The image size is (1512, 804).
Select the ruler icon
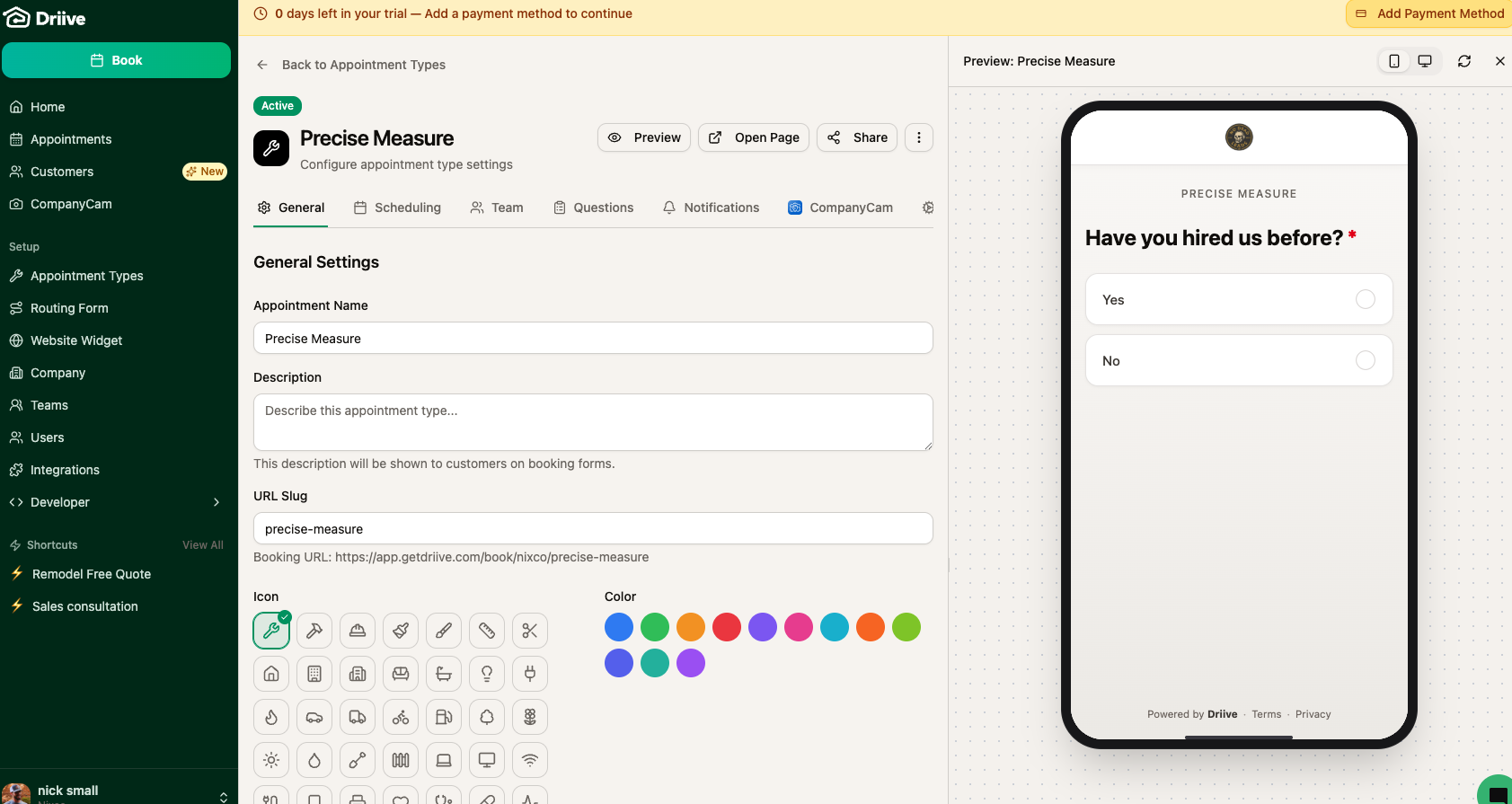click(487, 631)
